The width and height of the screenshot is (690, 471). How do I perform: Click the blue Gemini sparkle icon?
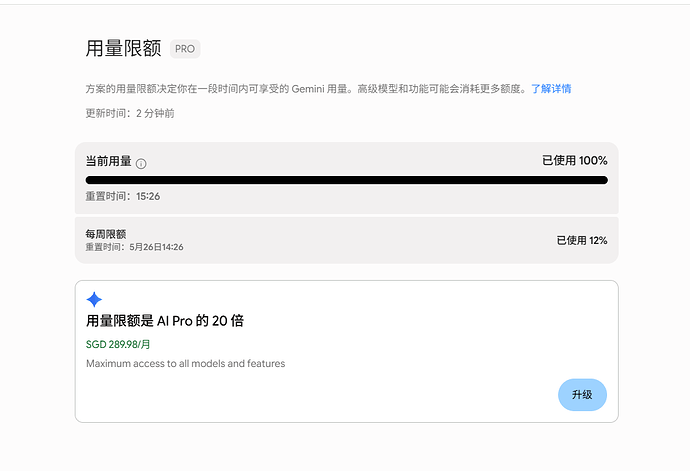pos(94,299)
